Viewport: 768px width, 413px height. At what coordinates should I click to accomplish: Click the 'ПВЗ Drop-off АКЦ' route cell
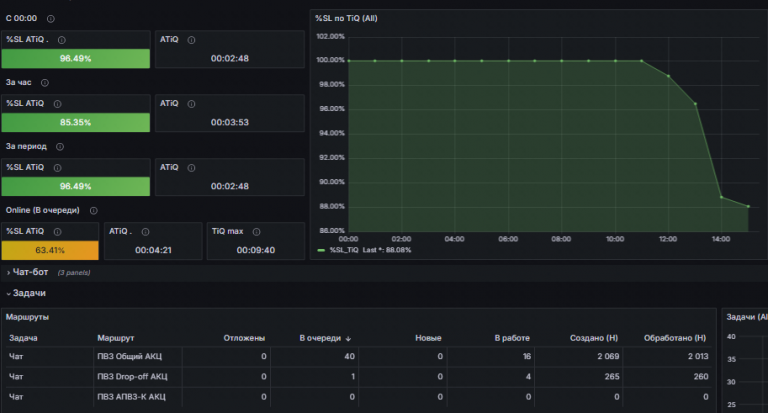(132, 376)
